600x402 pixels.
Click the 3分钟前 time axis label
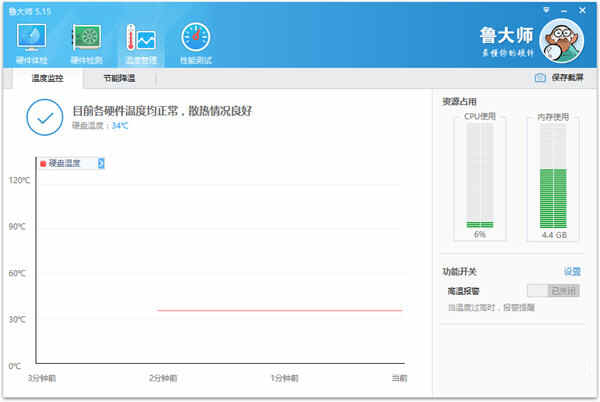[42, 378]
